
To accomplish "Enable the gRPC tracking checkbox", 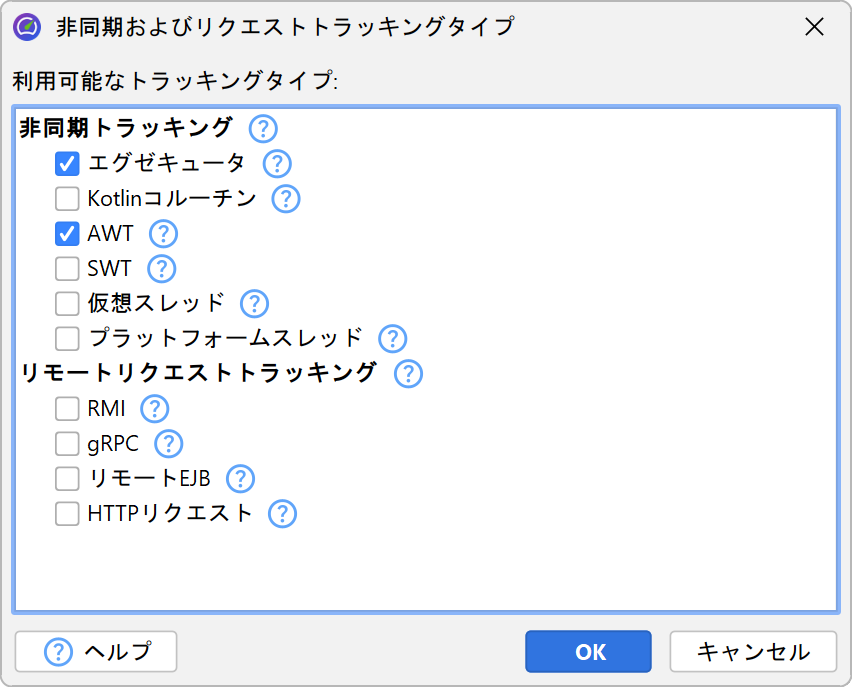I will 67,443.
